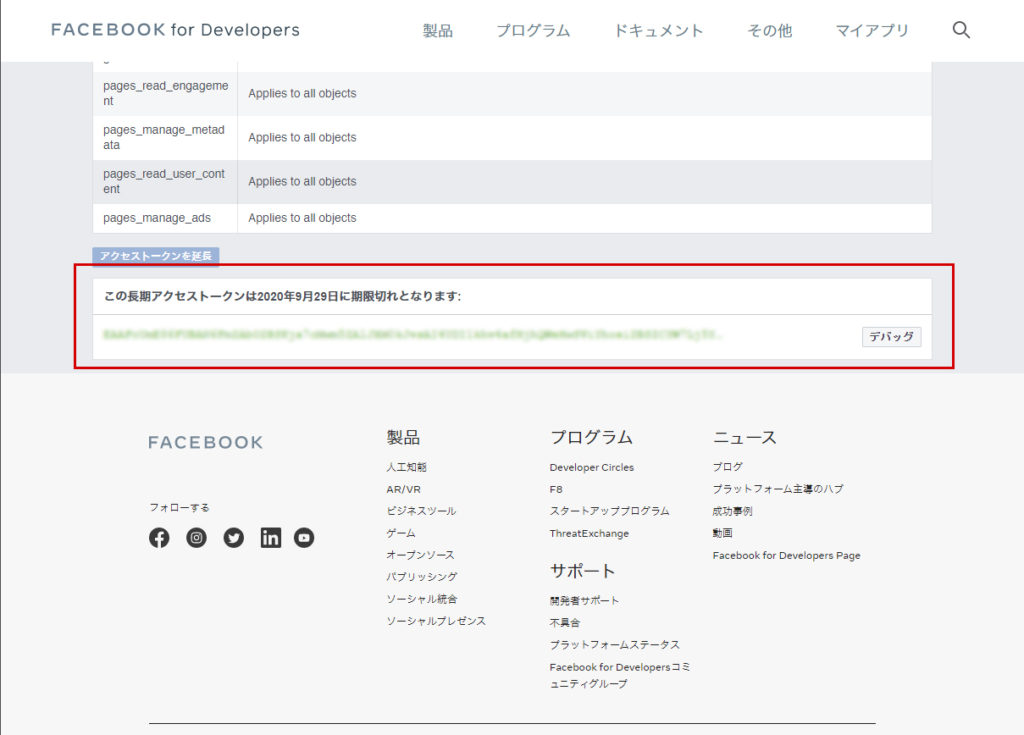The image size is (1024, 735).
Task: Open the Facebook for Developers Page link
Action: [x=786, y=555]
